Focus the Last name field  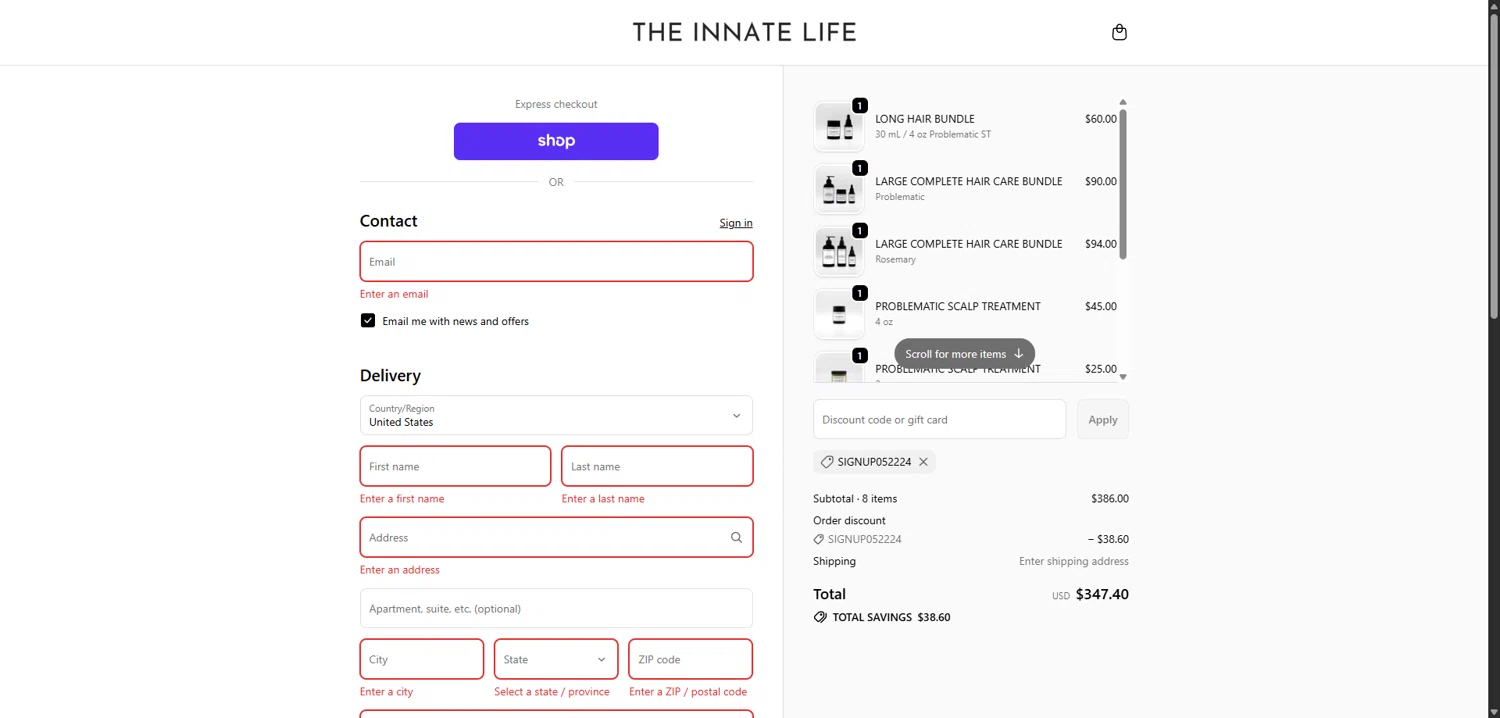tap(657, 466)
